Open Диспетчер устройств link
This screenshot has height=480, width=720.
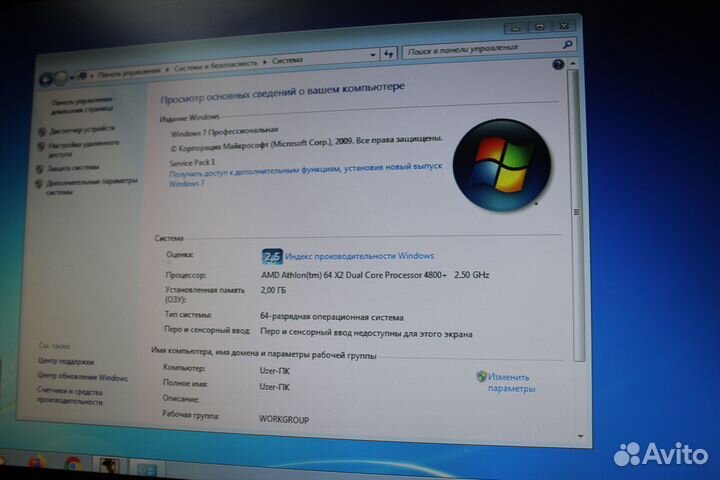82,130
